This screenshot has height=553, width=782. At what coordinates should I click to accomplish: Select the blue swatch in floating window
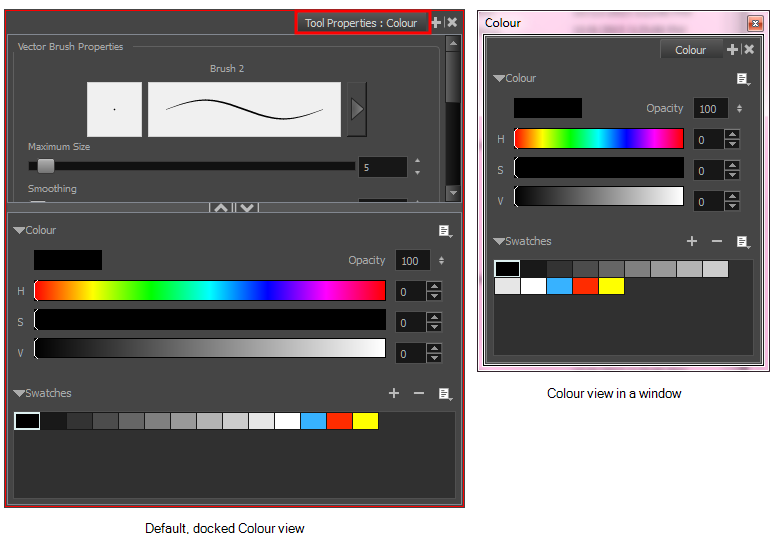click(x=559, y=286)
